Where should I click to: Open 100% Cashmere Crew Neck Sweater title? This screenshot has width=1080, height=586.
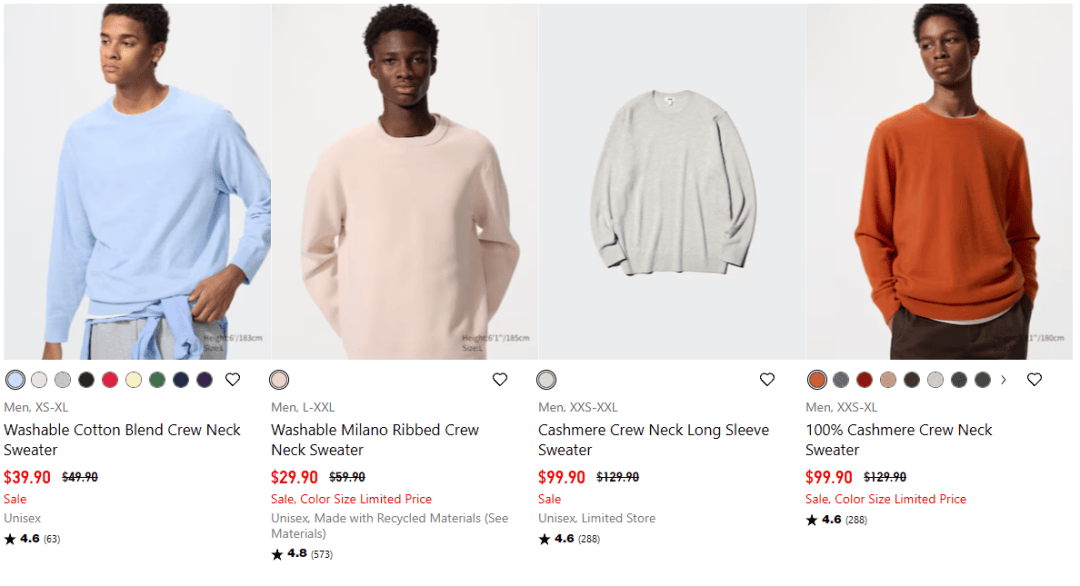899,439
